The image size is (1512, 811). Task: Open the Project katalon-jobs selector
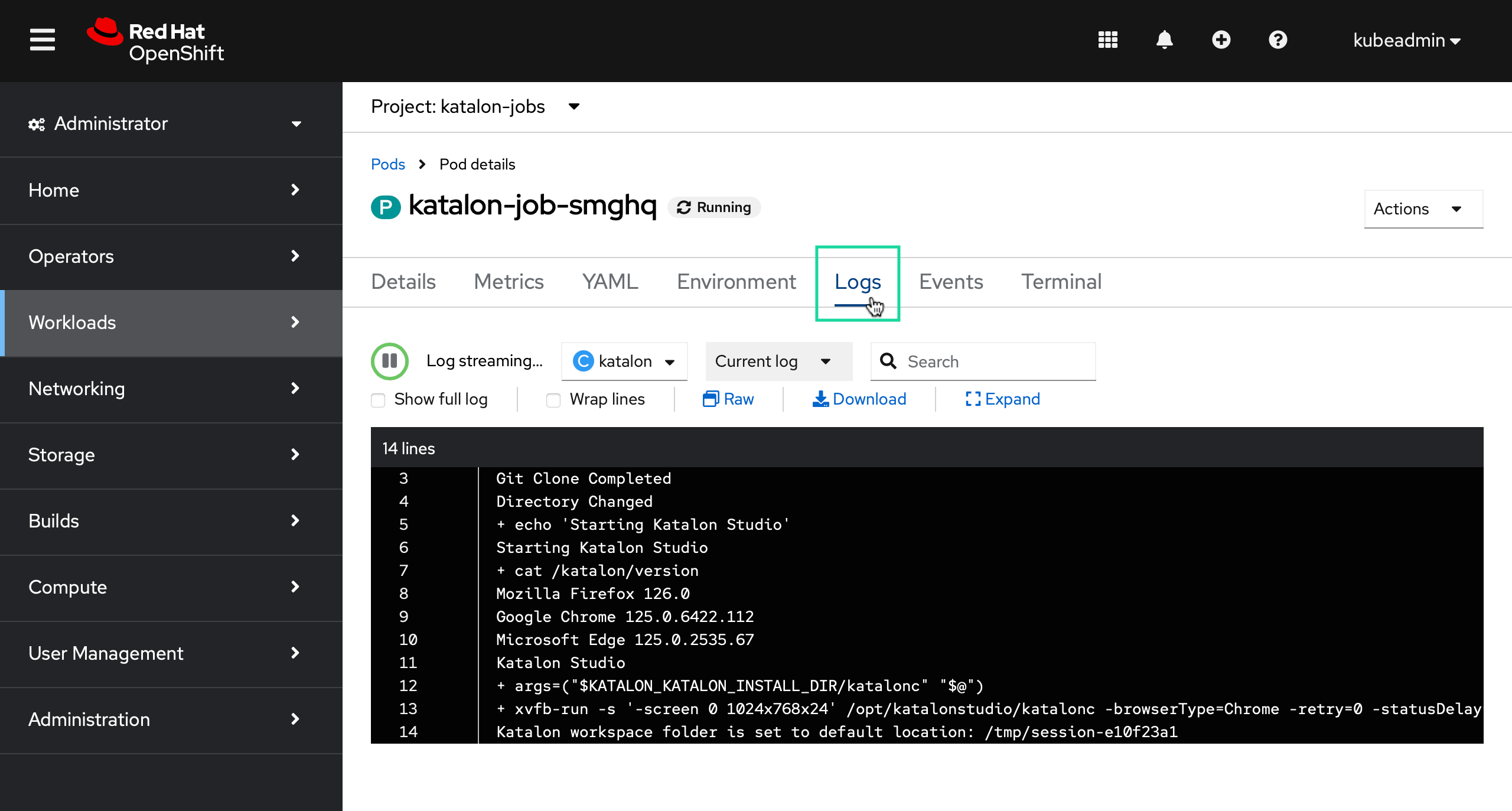click(x=475, y=107)
